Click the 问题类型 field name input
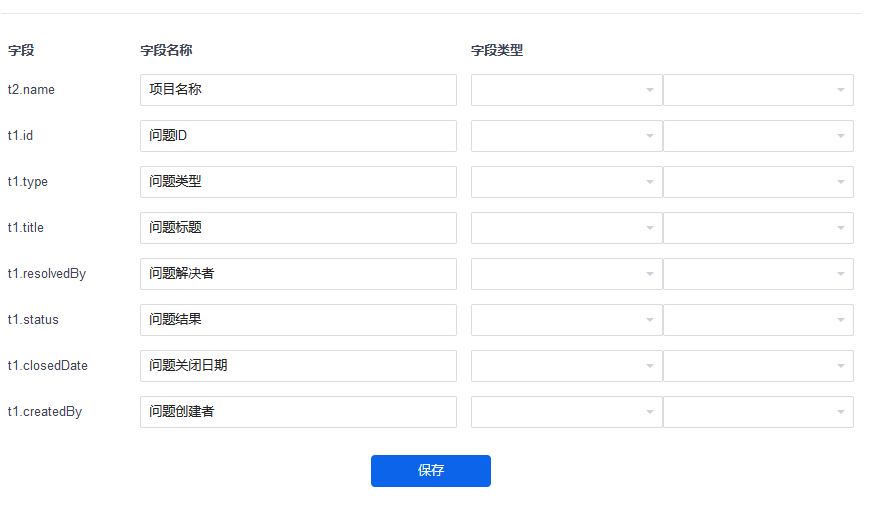Image resolution: width=871 pixels, height=506 pixels. tap(298, 182)
